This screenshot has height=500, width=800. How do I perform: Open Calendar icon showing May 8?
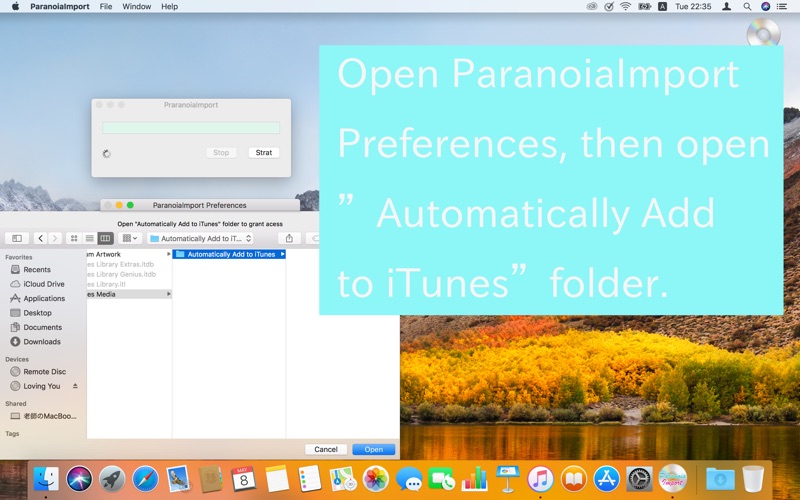(244, 480)
